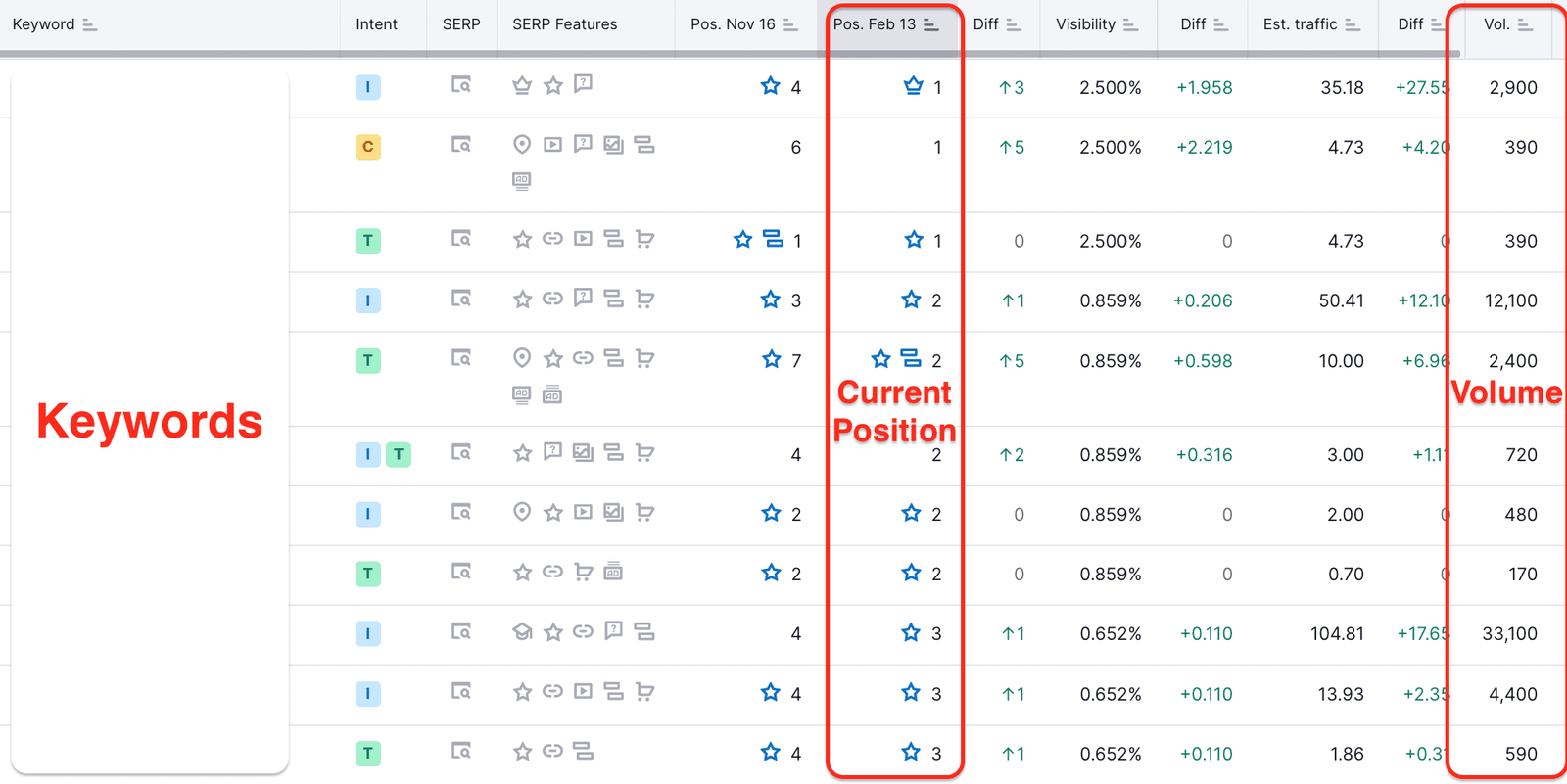
Task: Click image pack icon in Commercial intent row
Action: (x=613, y=145)
